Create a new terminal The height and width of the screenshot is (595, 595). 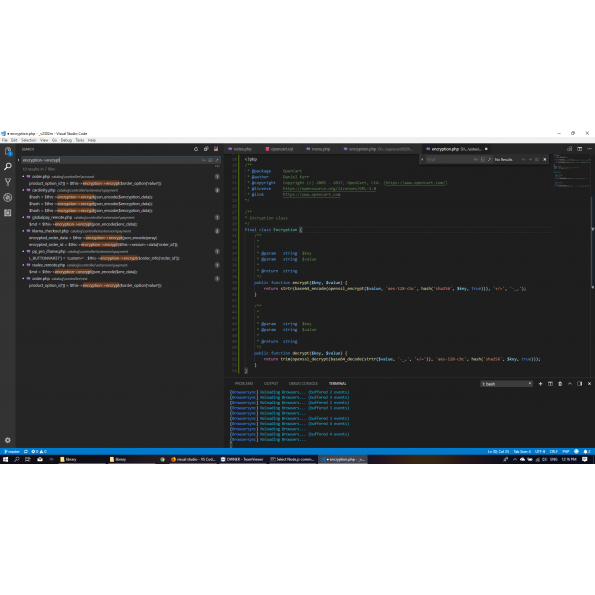point(540,384)
